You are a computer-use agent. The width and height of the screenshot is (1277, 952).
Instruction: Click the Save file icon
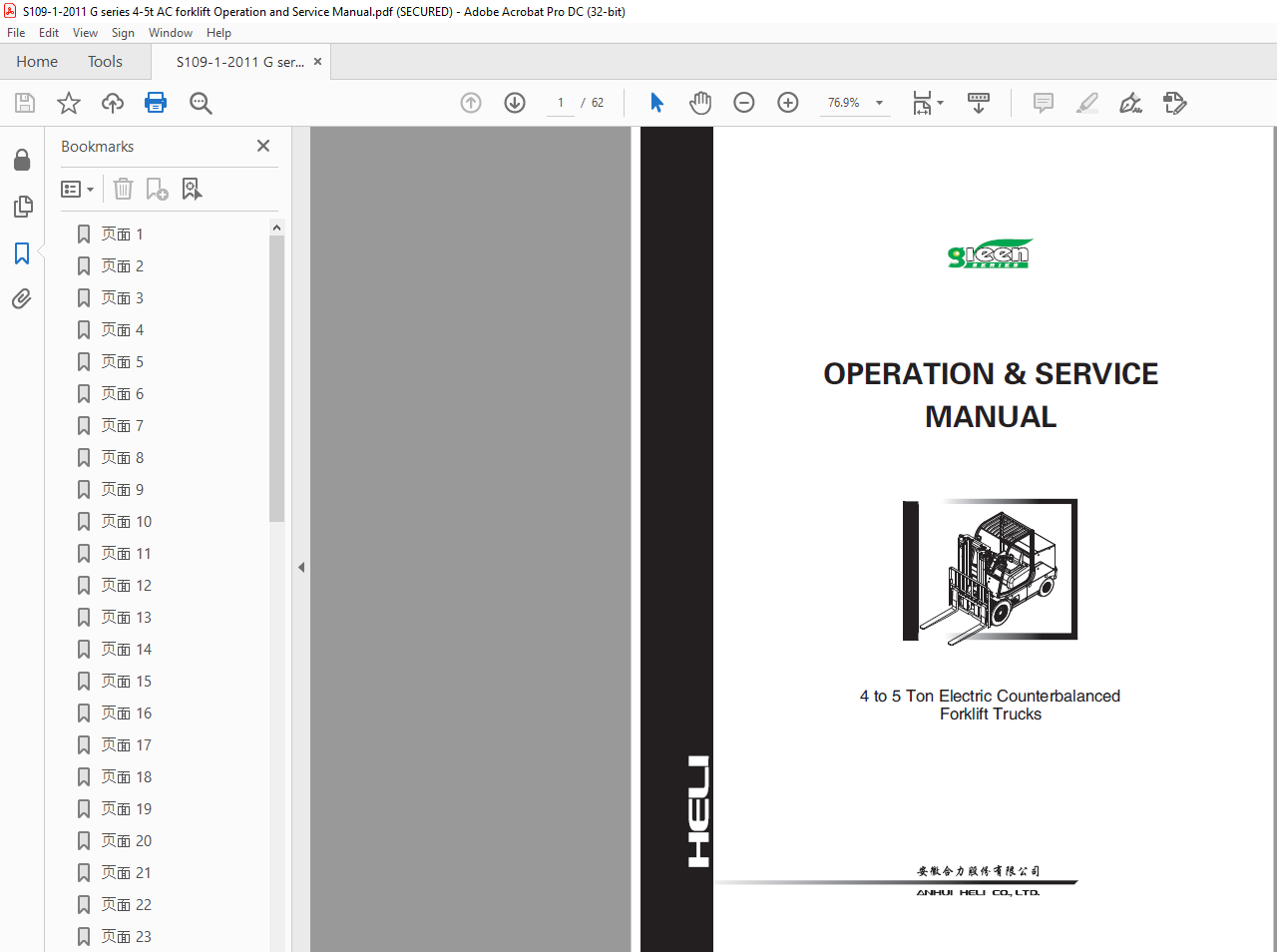coord(25,103)
